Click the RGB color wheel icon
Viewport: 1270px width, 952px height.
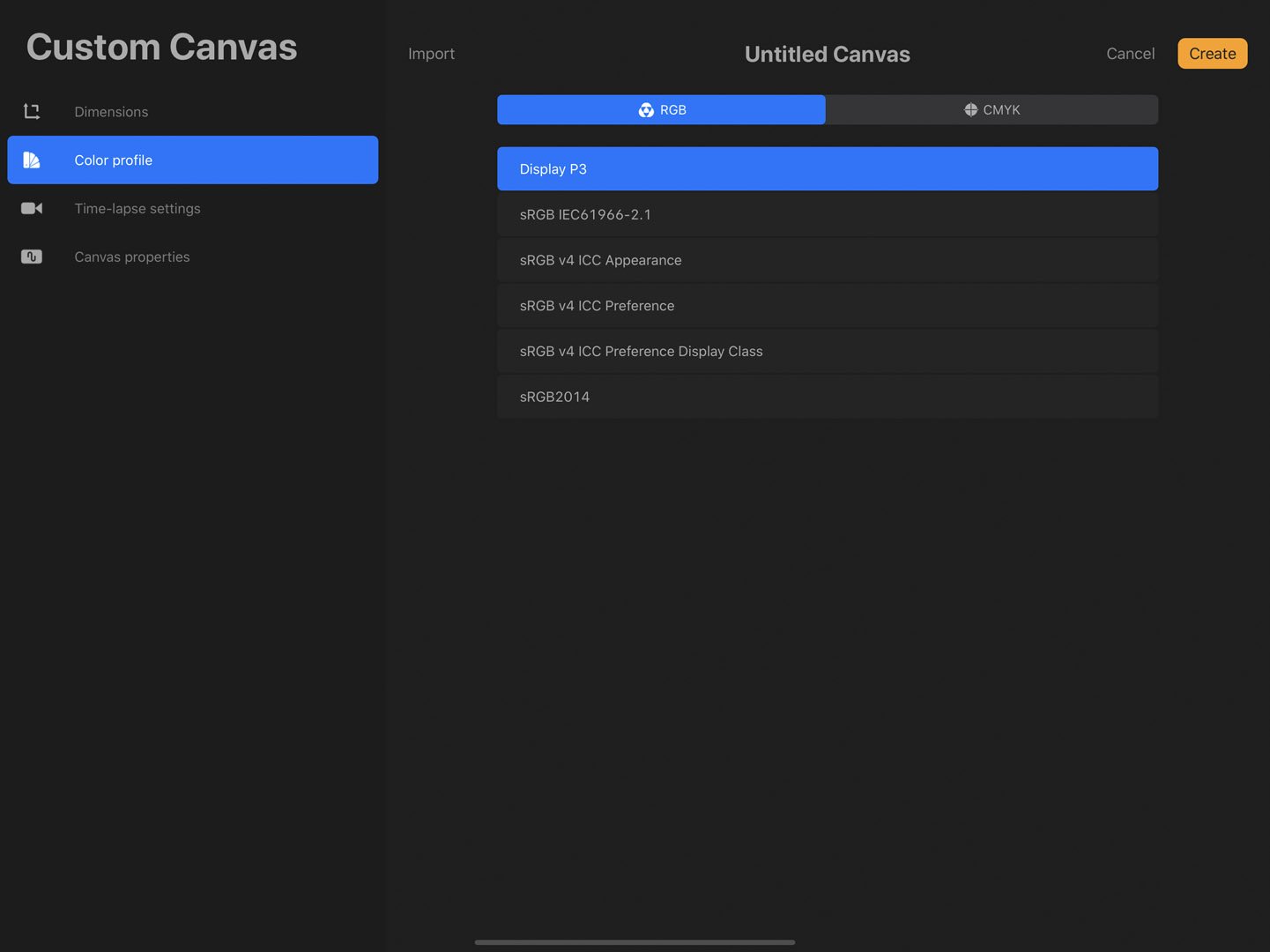[644, 109]
